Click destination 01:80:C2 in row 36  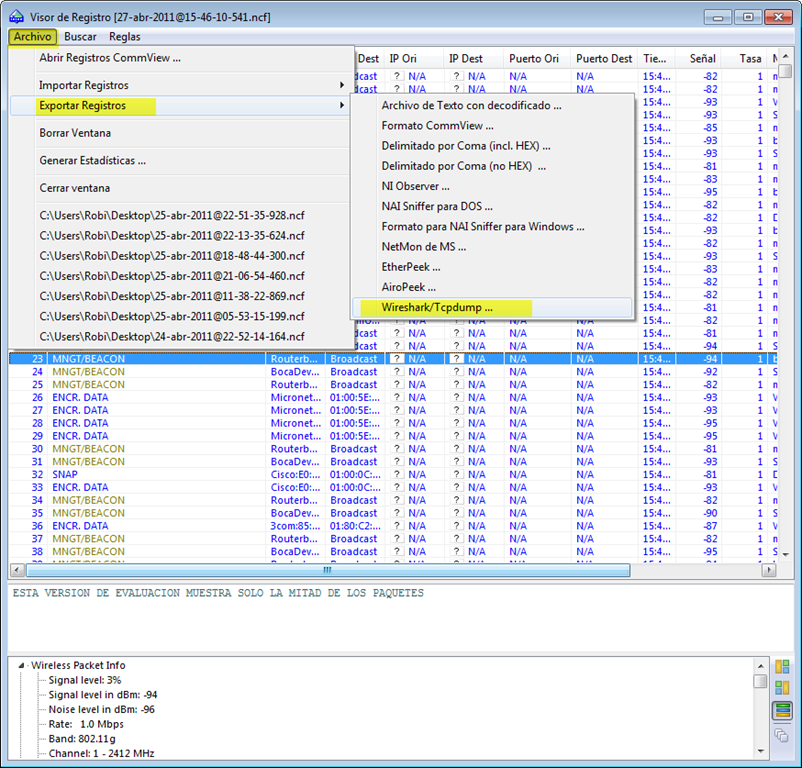[355, 526]
